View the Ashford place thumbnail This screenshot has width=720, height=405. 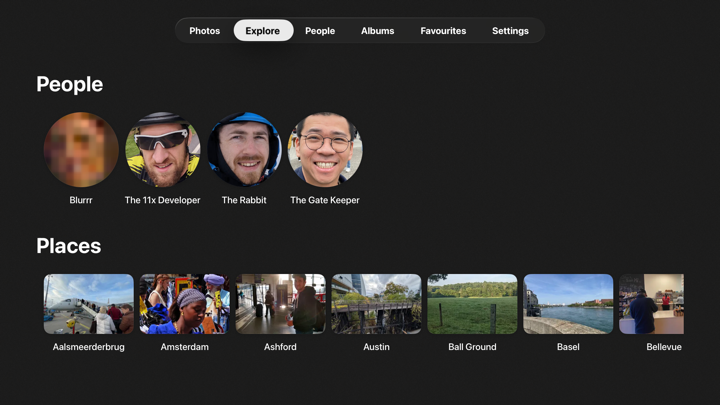tap(281, 304)
